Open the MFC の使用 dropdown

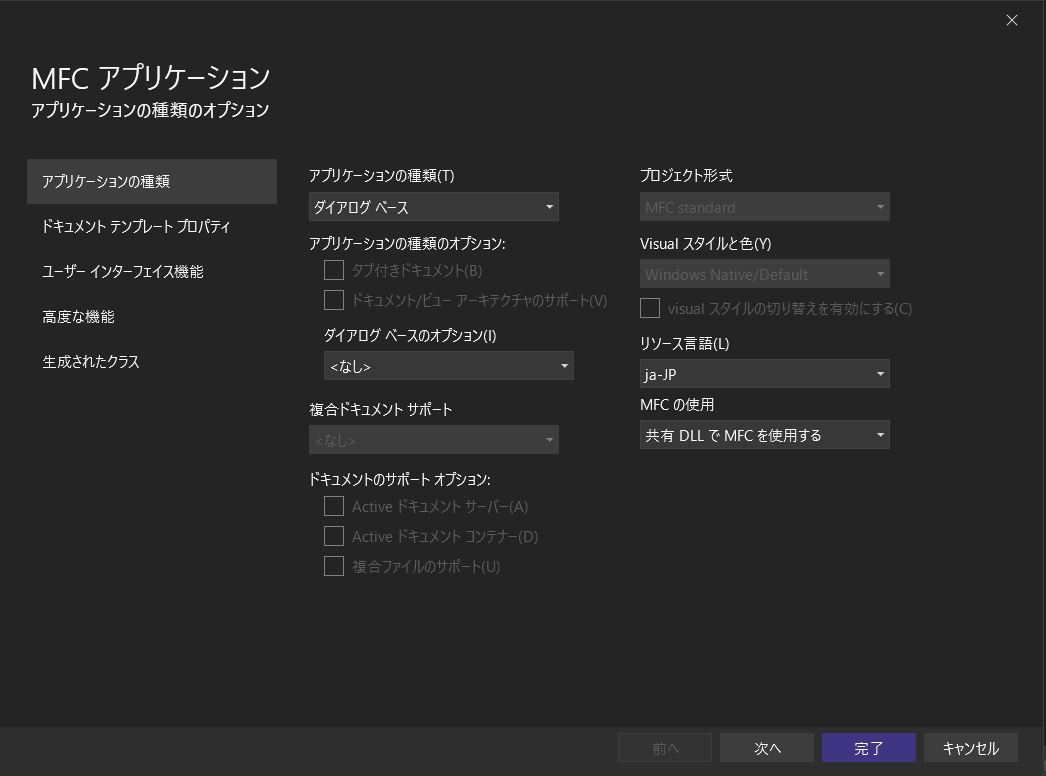(764, 435)
